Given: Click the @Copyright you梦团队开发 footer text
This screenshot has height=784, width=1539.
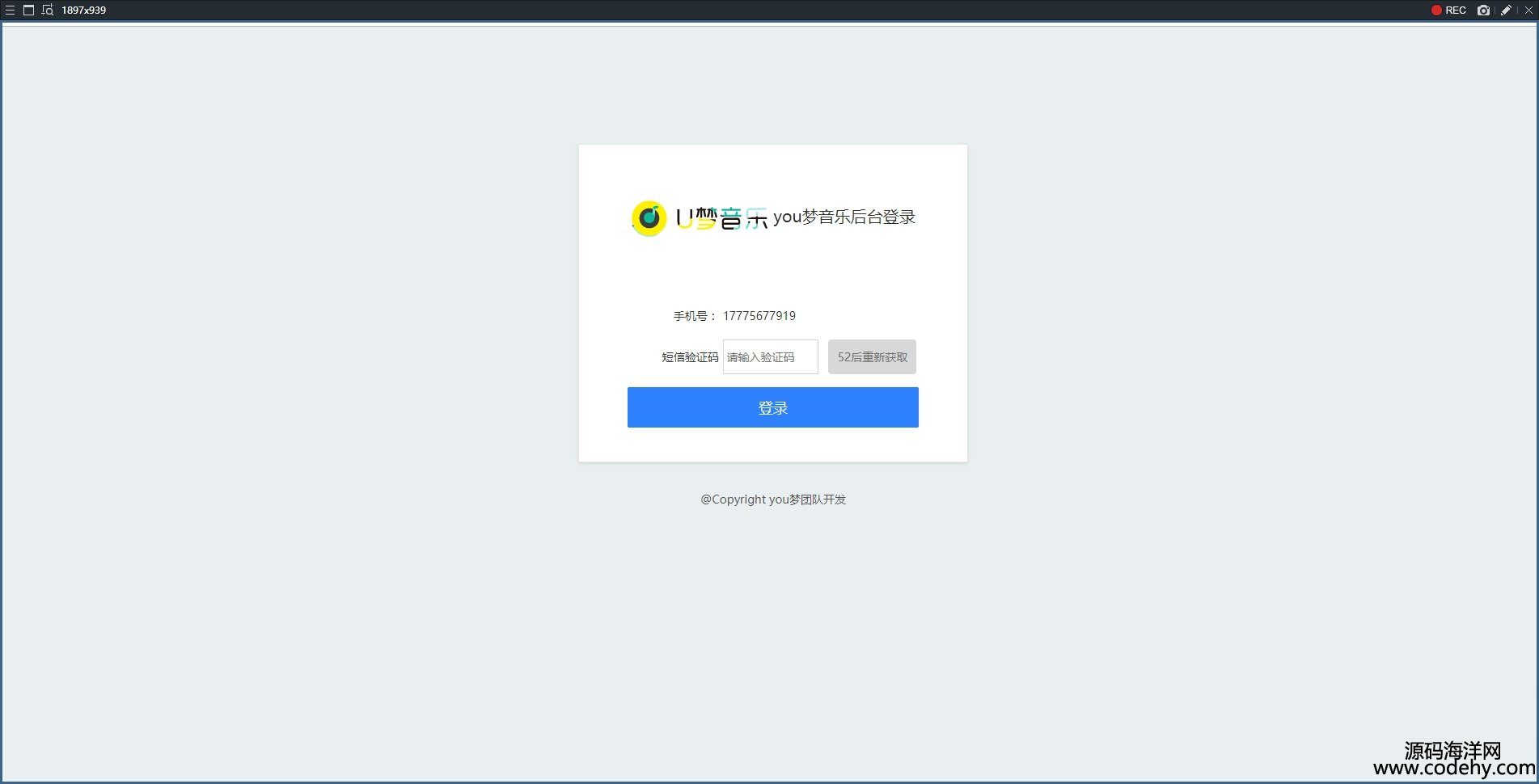Looking at the screenshot, I should [773, 499].
